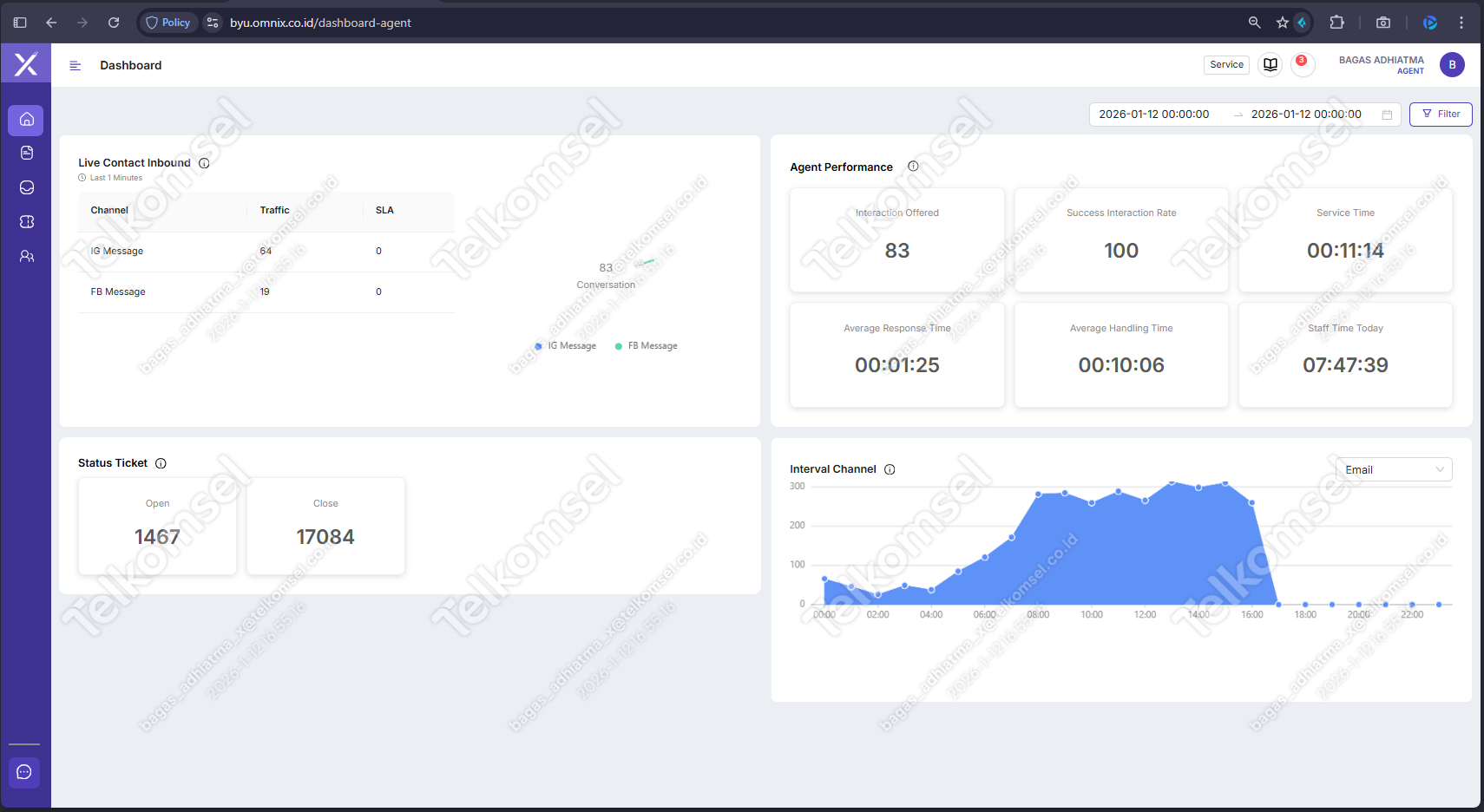The image size is (1484, 812).
Task: Bookmark this page with star icon
Action: pyautogui.click(x=1282, y=23)
